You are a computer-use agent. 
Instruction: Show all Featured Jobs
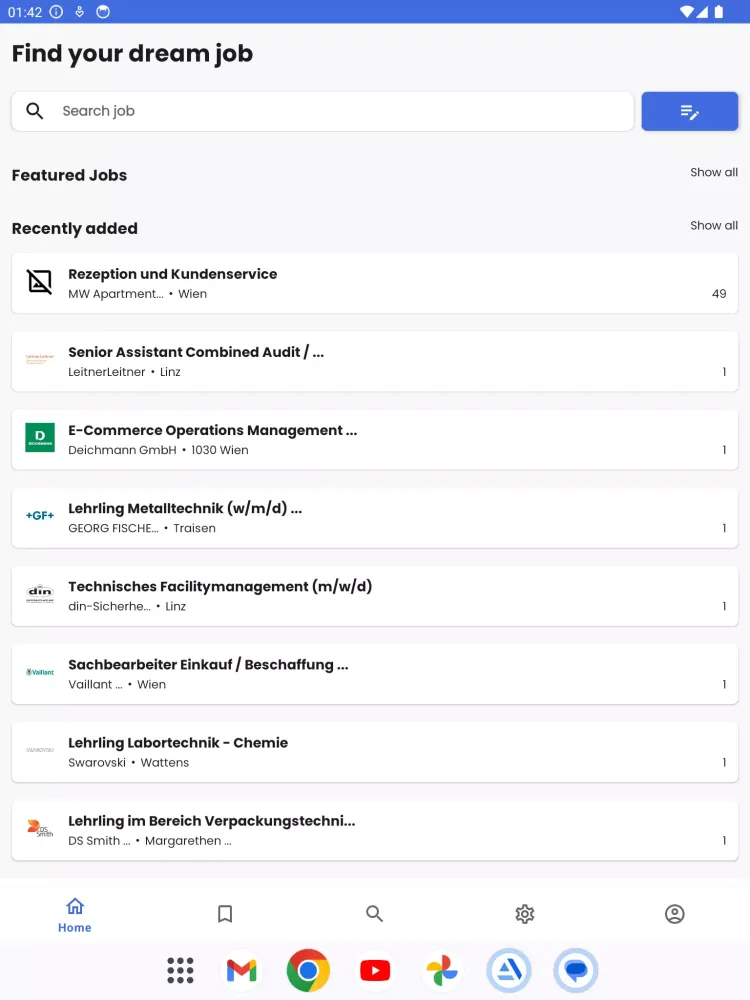(714, 172)
